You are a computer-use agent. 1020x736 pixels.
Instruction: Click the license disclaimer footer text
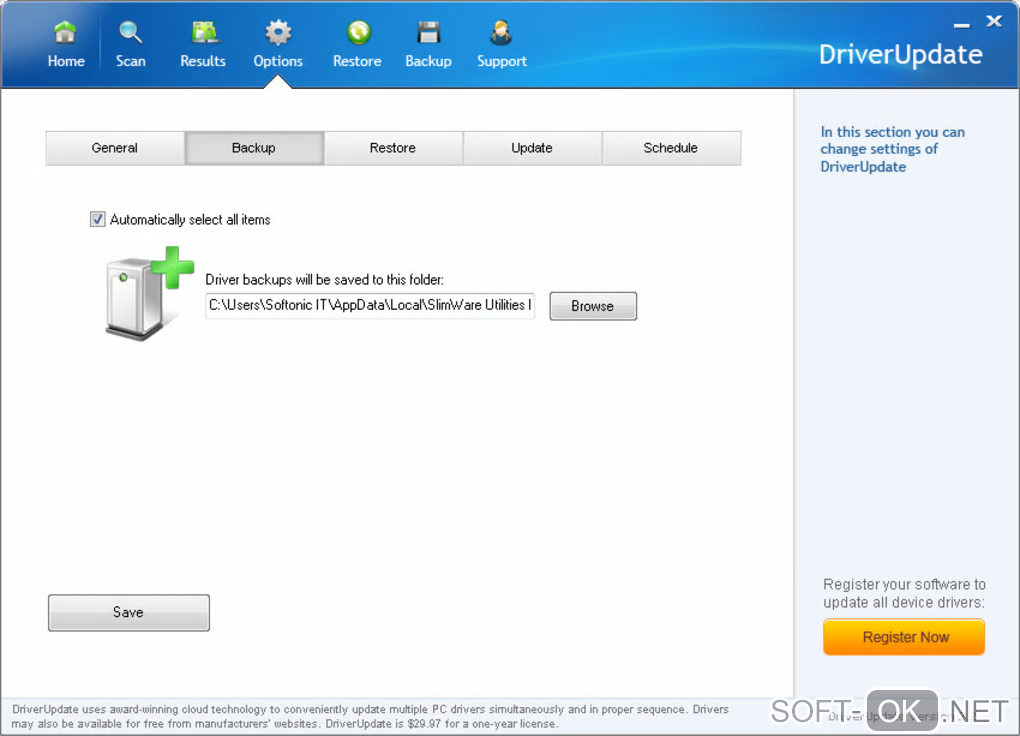pos(369,716)
